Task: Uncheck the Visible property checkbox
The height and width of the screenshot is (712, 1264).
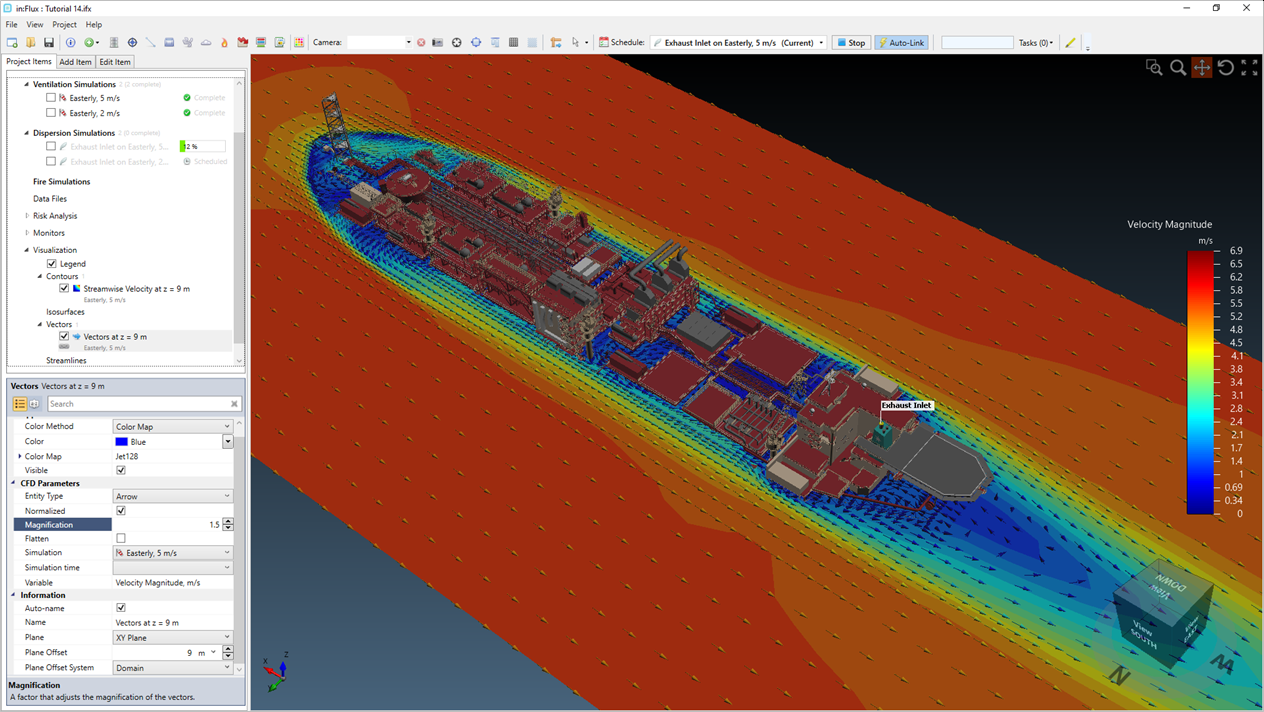Action: tap(121, 470)
